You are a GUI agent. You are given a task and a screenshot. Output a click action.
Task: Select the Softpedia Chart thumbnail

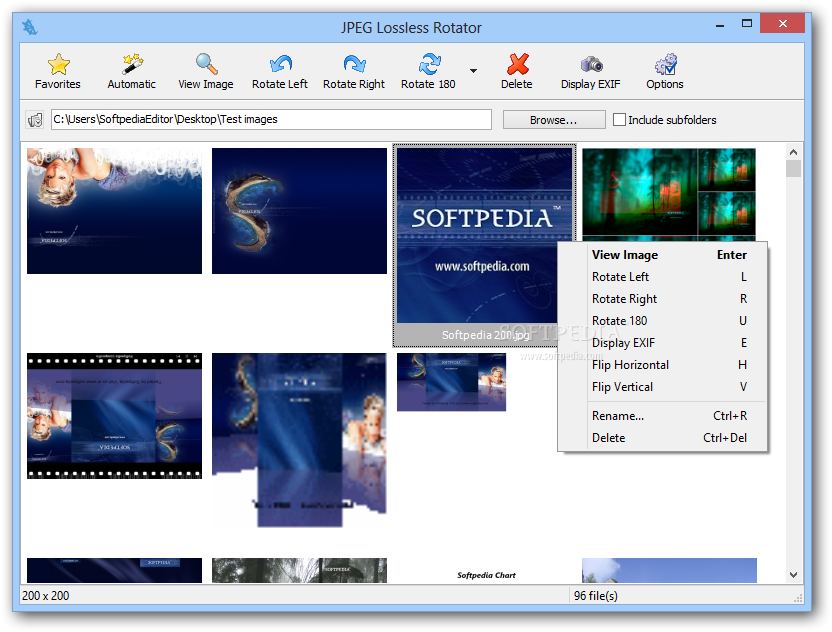click(x=487, y=575)
